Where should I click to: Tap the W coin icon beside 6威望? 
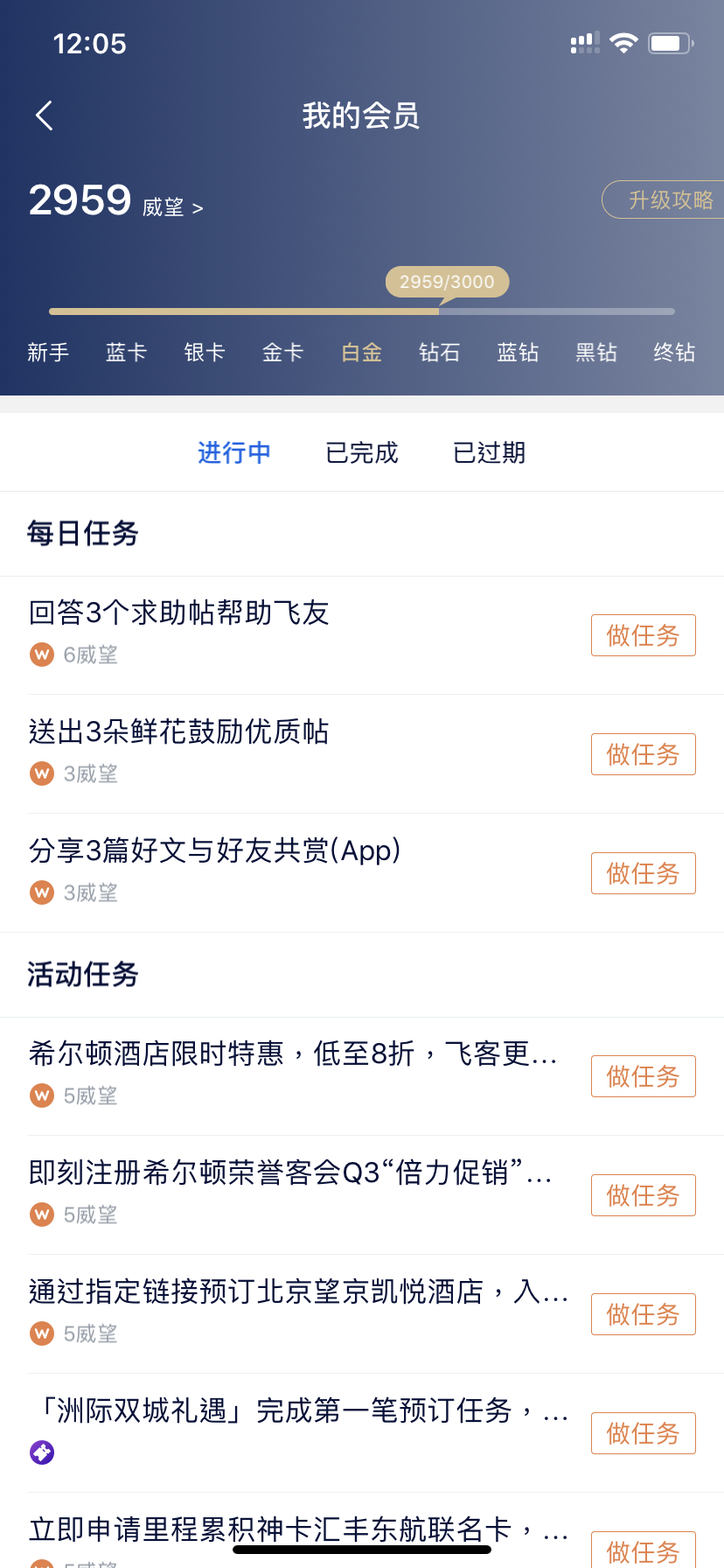click(42, 654)
